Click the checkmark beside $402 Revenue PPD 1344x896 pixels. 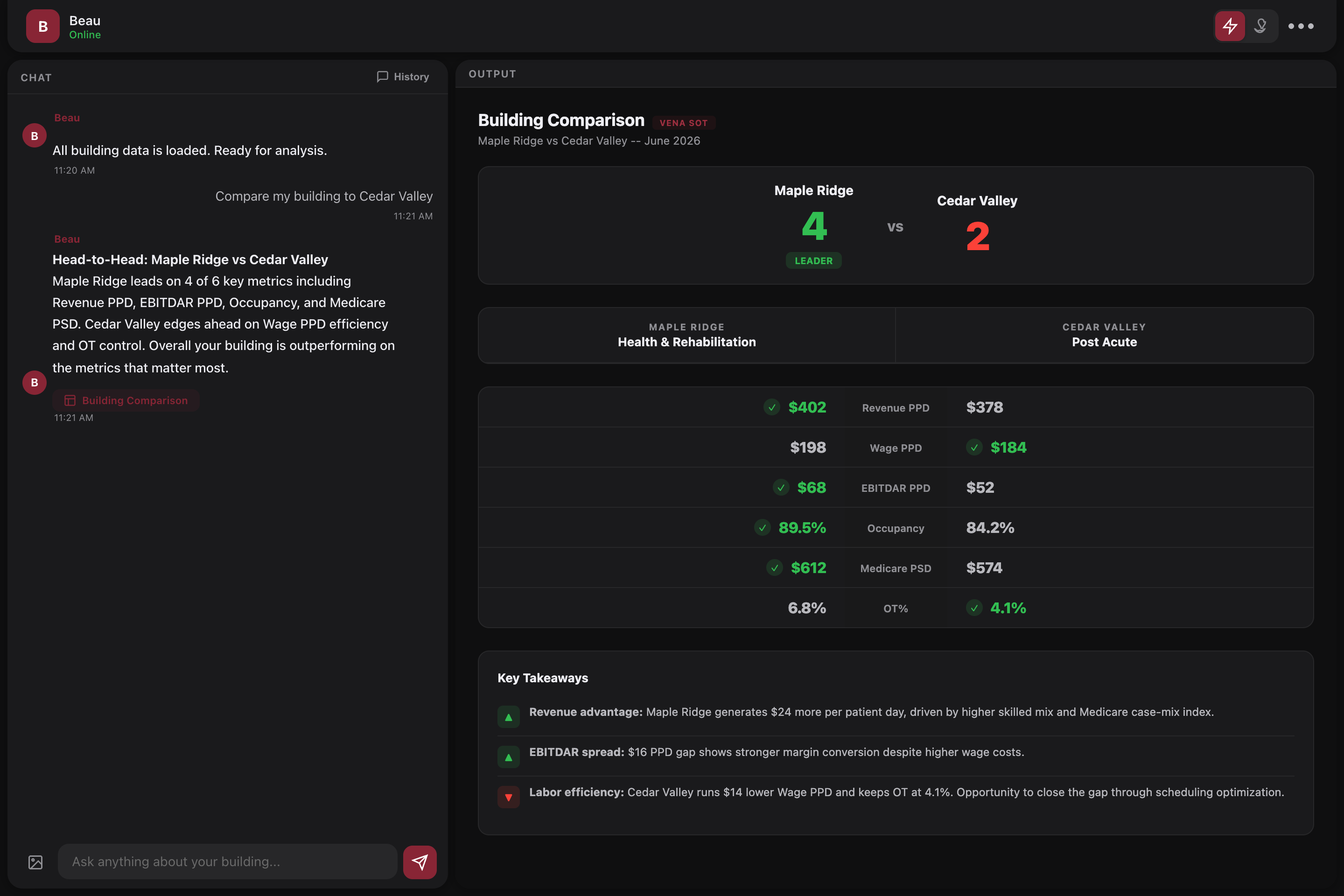click(772, 407)
